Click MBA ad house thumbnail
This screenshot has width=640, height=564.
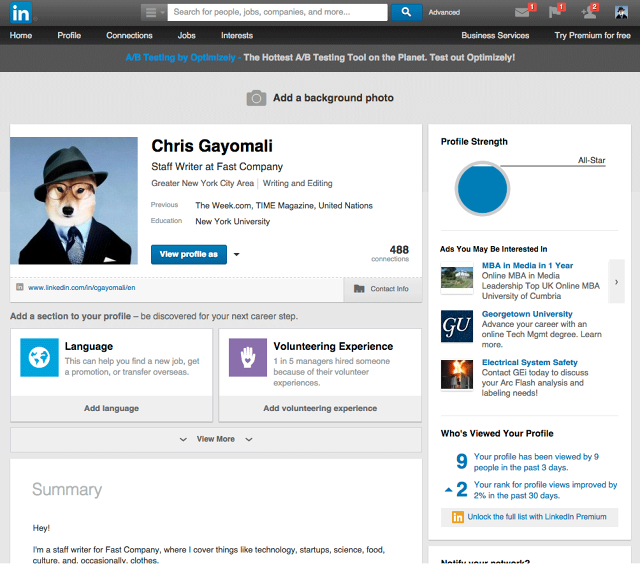pyautogui.click(x=457, y=278)
